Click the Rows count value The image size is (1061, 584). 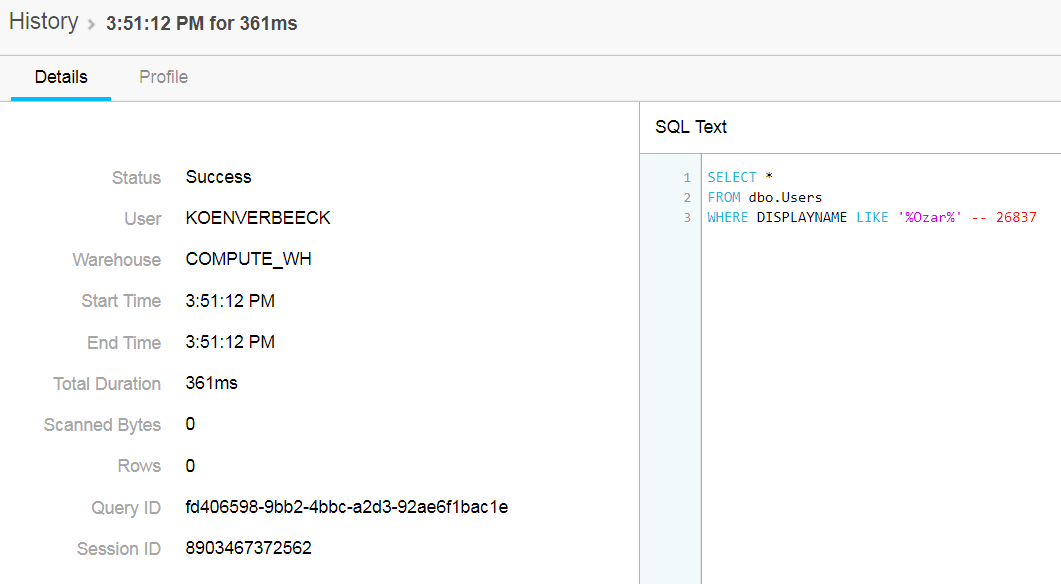click(x=189, y=465)
